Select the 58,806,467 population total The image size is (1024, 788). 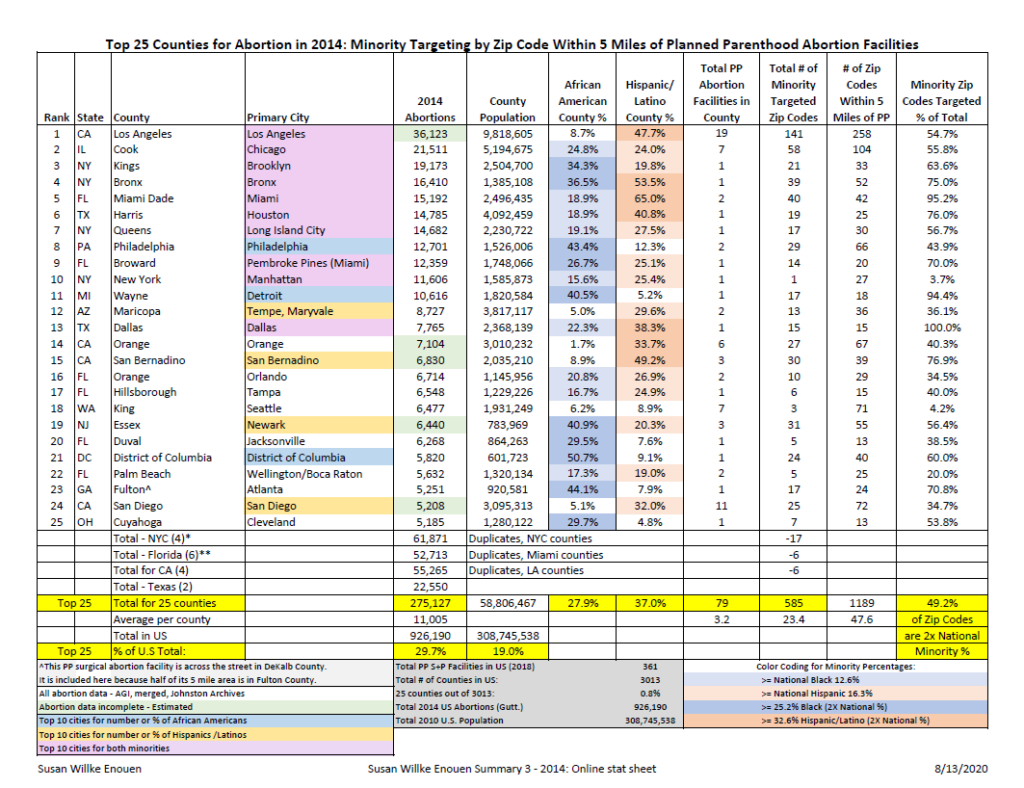tap(507, 603)
